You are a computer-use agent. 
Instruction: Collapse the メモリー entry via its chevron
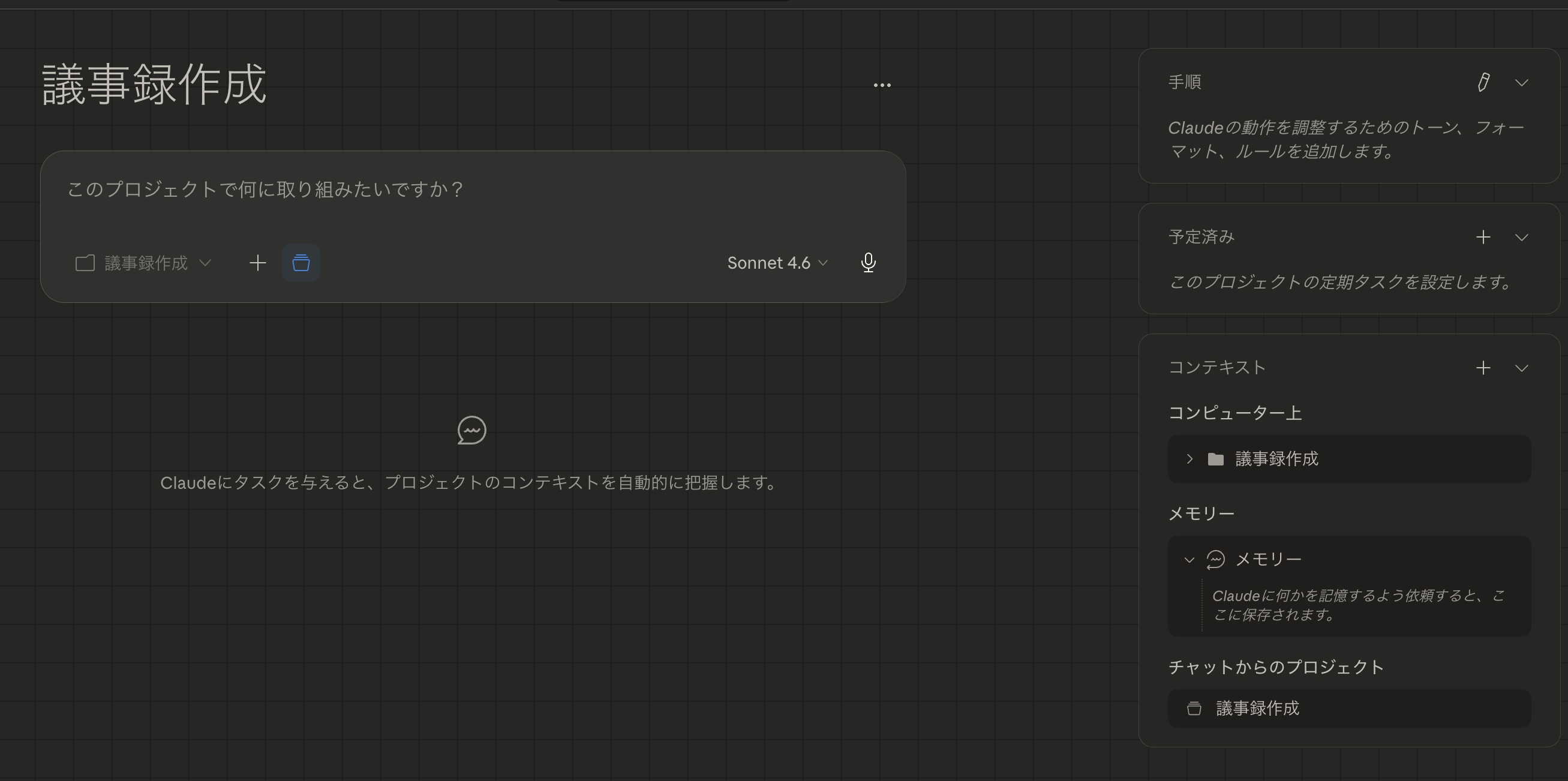pos(1189,560)
